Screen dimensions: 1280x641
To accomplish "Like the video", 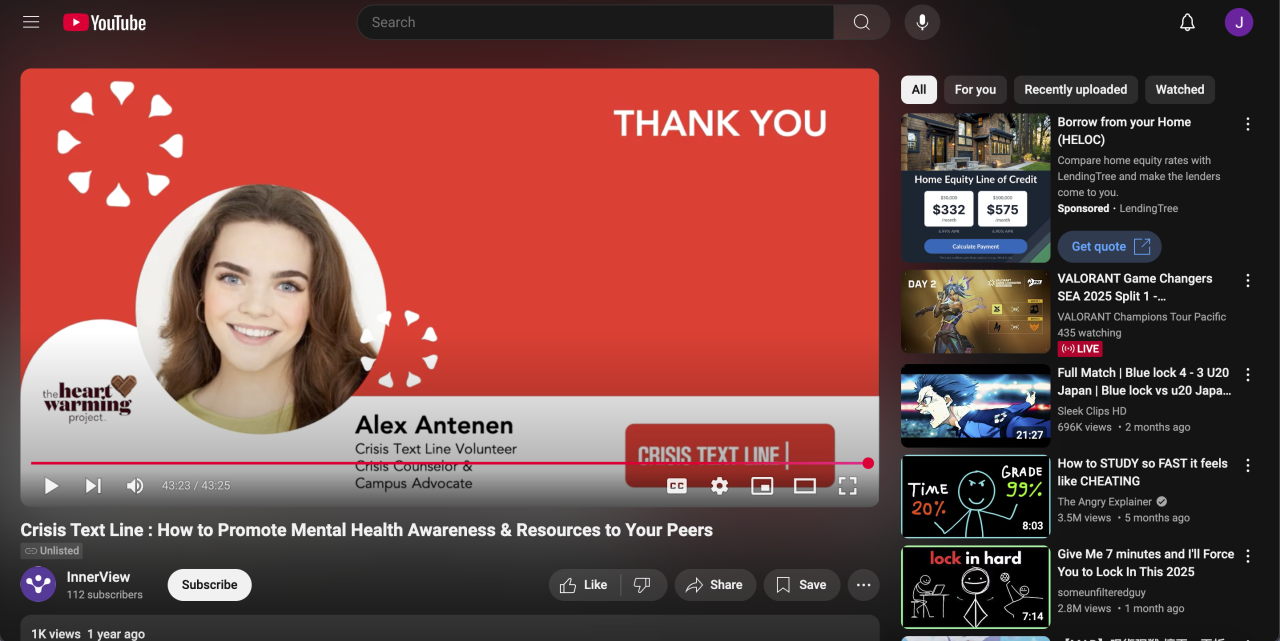I will [584, 585].
